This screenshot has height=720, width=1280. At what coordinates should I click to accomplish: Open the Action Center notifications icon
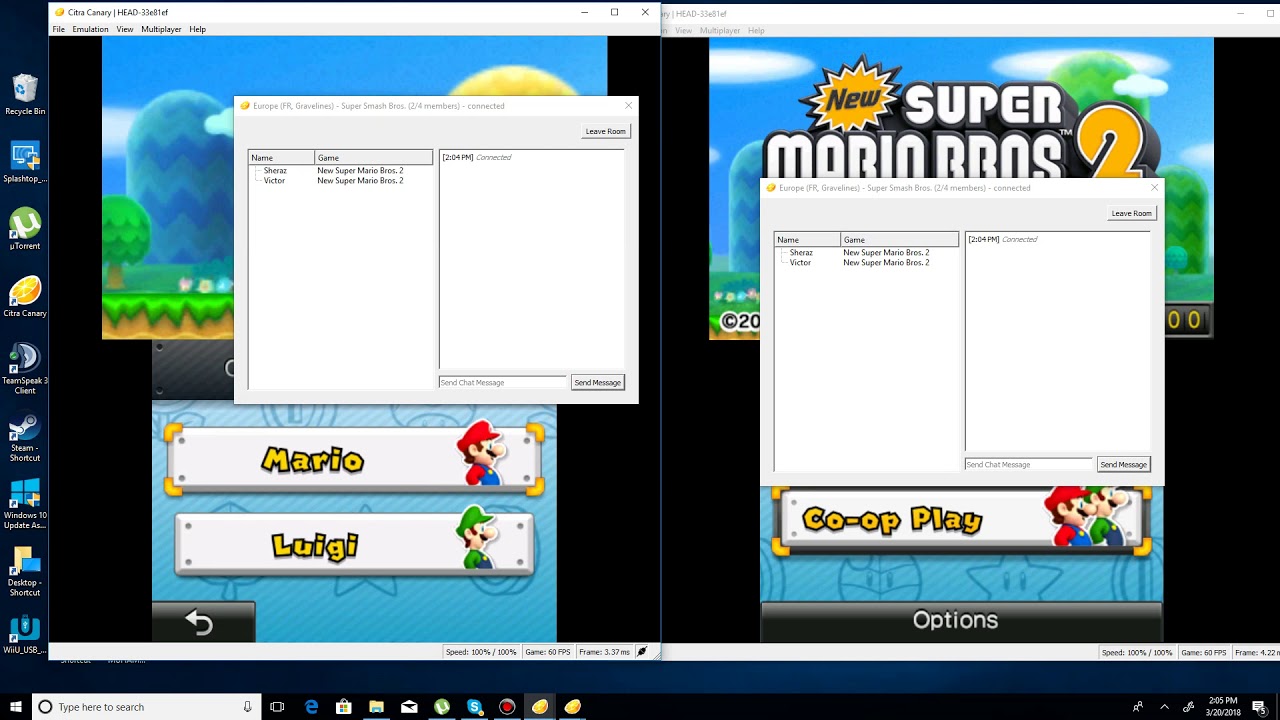1259,707
